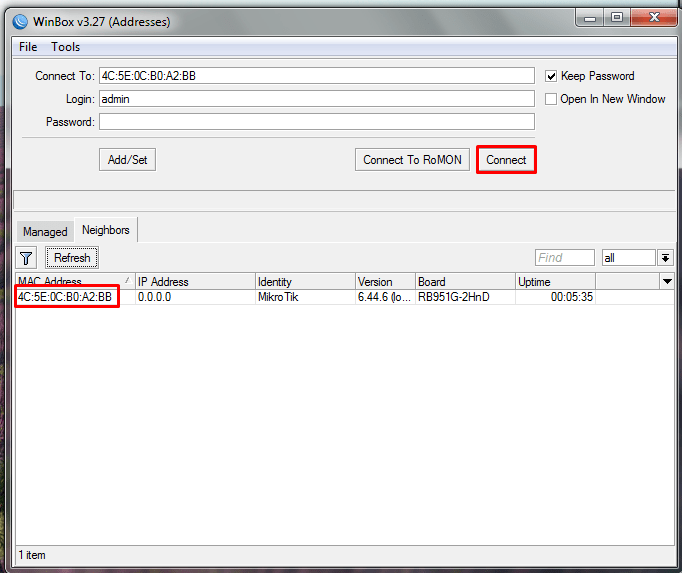Image resolution: width=682 pixels, height=573 pixels.
Task: Click the Password input field
Action: (x=316, y=122)
